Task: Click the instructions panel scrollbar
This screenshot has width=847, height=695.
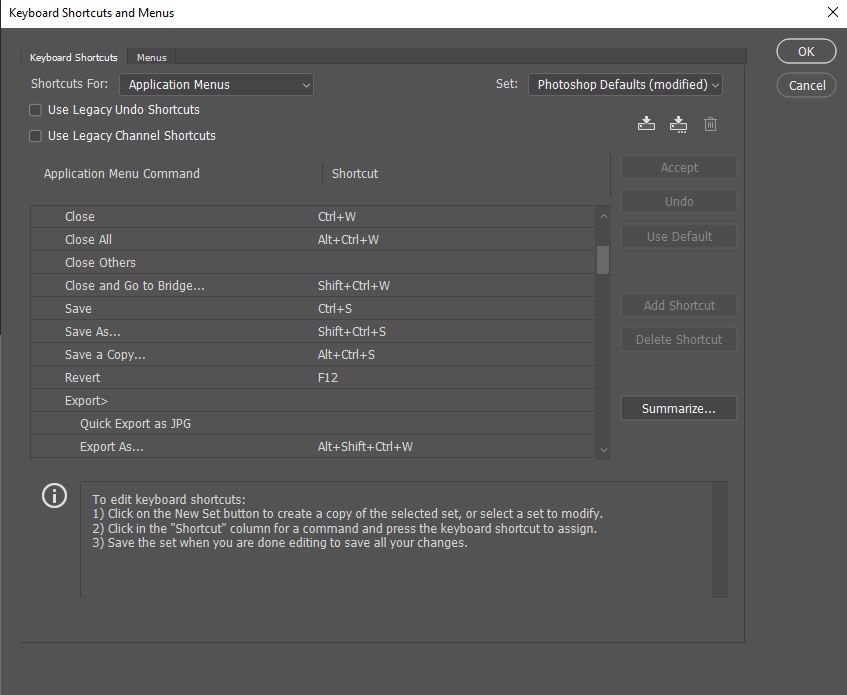Action: 720,539
